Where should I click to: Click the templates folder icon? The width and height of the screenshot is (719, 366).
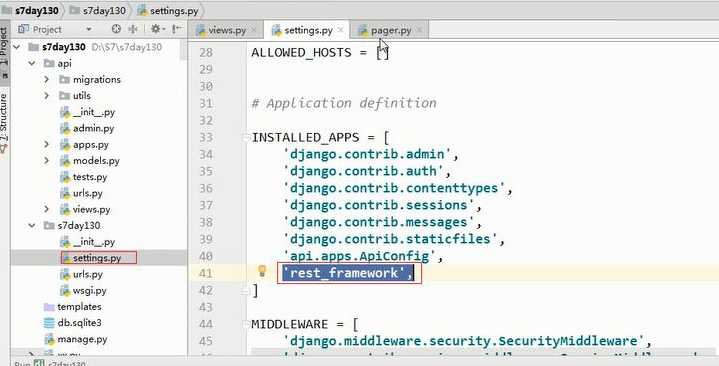tap(49, 306)
